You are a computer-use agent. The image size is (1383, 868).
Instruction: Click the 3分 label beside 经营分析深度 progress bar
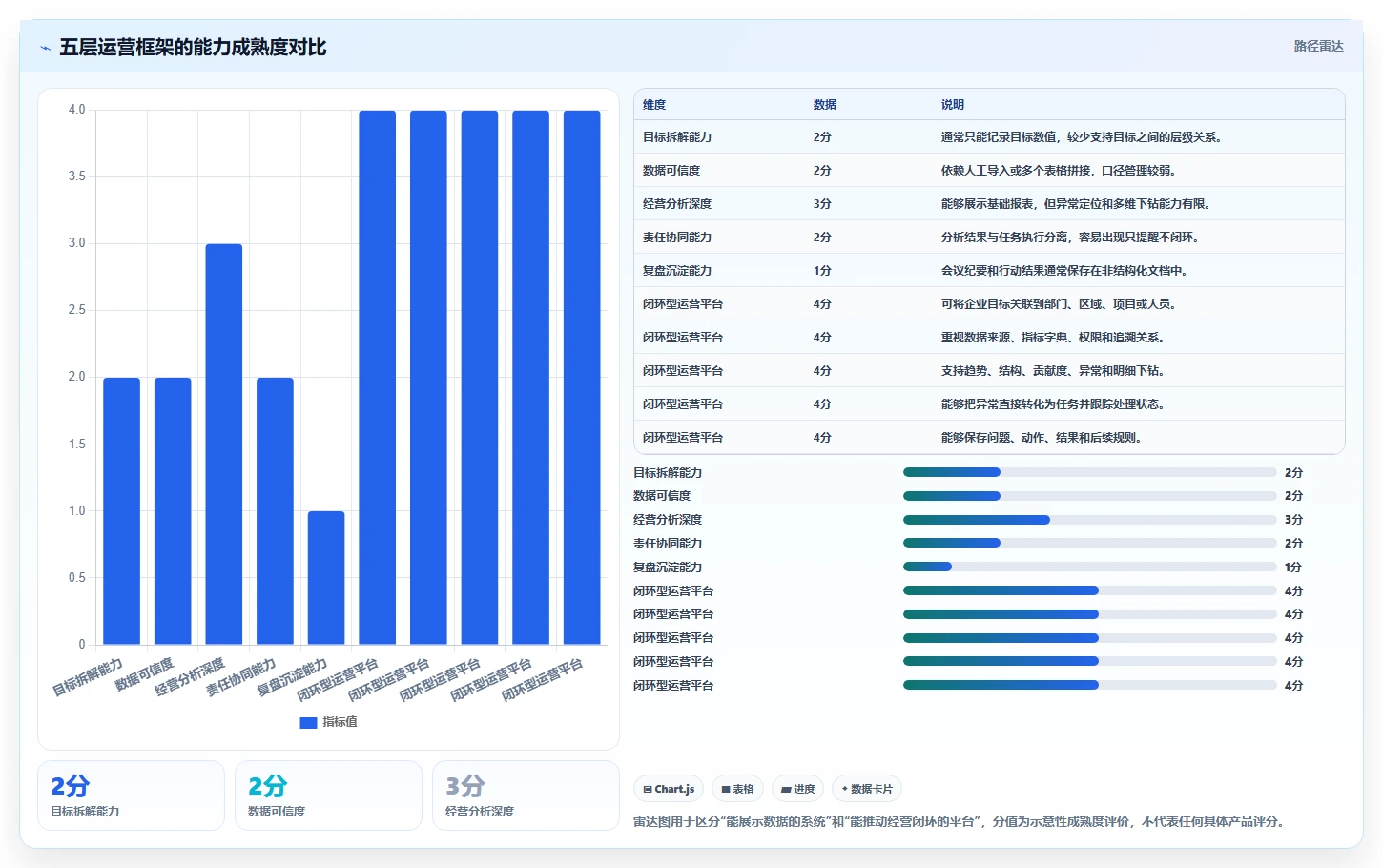(1293, 520)
